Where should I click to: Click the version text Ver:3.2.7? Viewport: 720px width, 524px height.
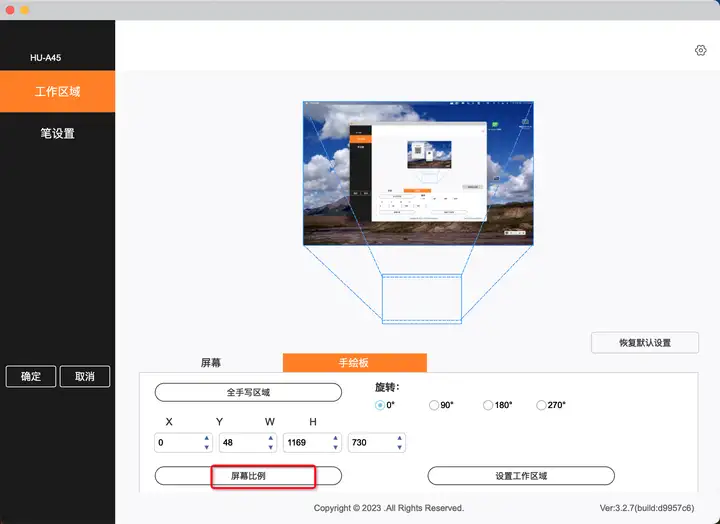[647, 508]
